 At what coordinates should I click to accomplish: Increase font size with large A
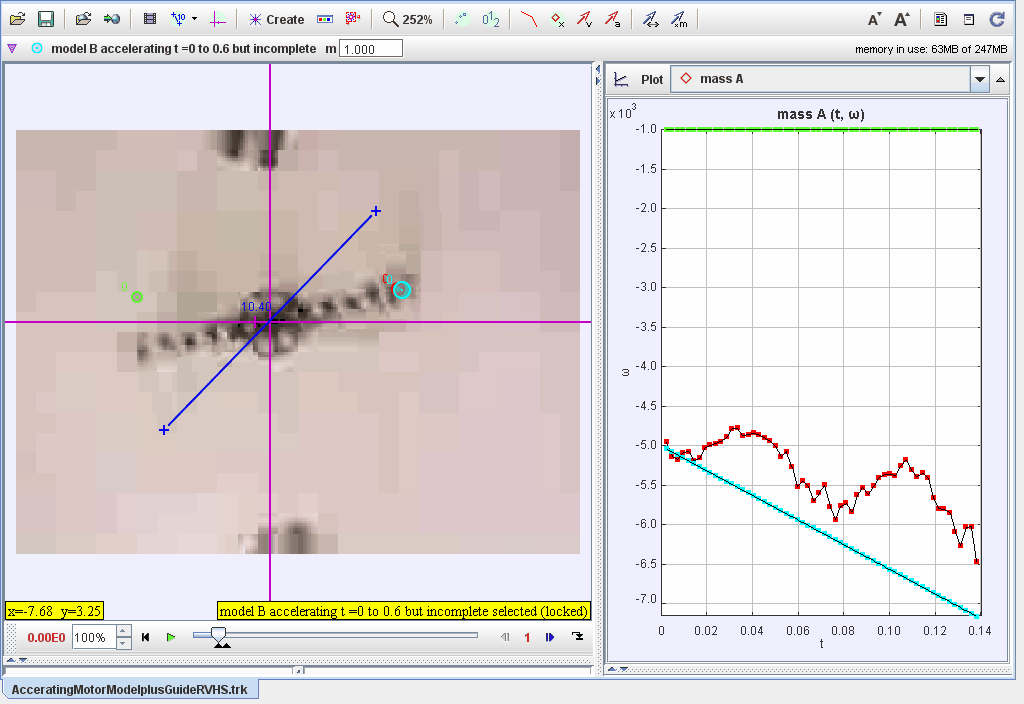pyautogui.click(x=902, y=20)
